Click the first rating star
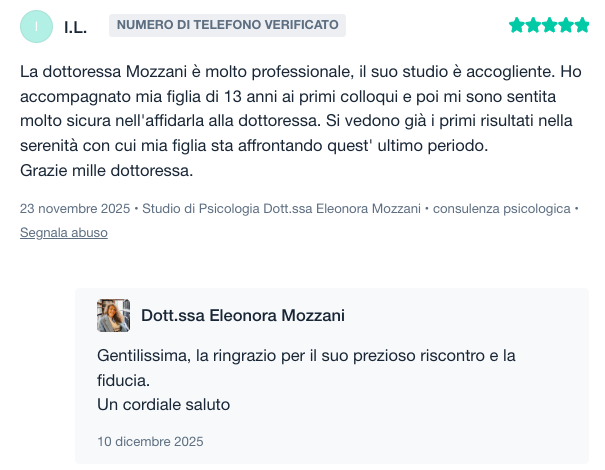 pyautogui.click(x=517, y=25)
